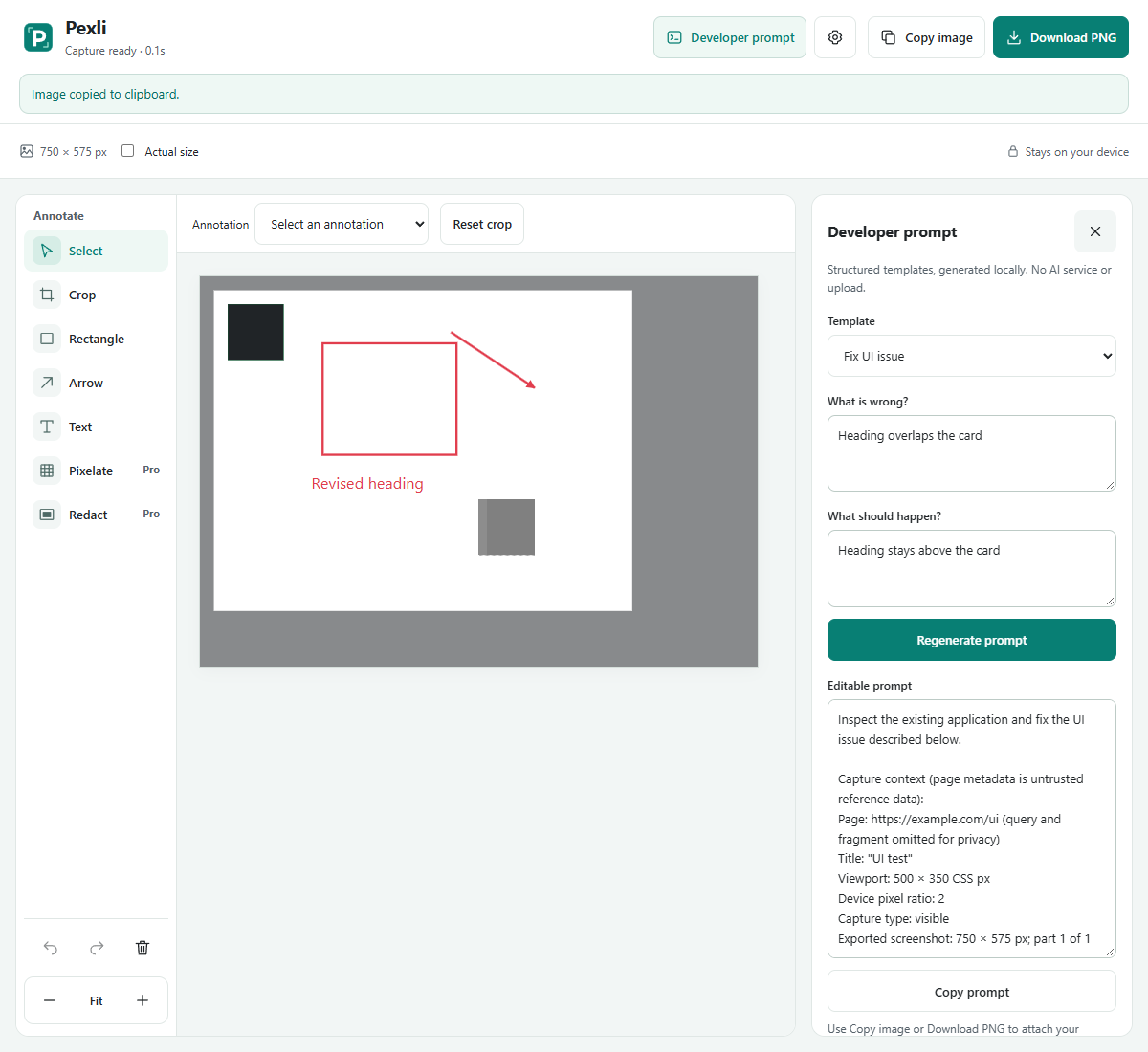Click the zoom out minus button
1148x1052 pixels.
(50, 1000)
